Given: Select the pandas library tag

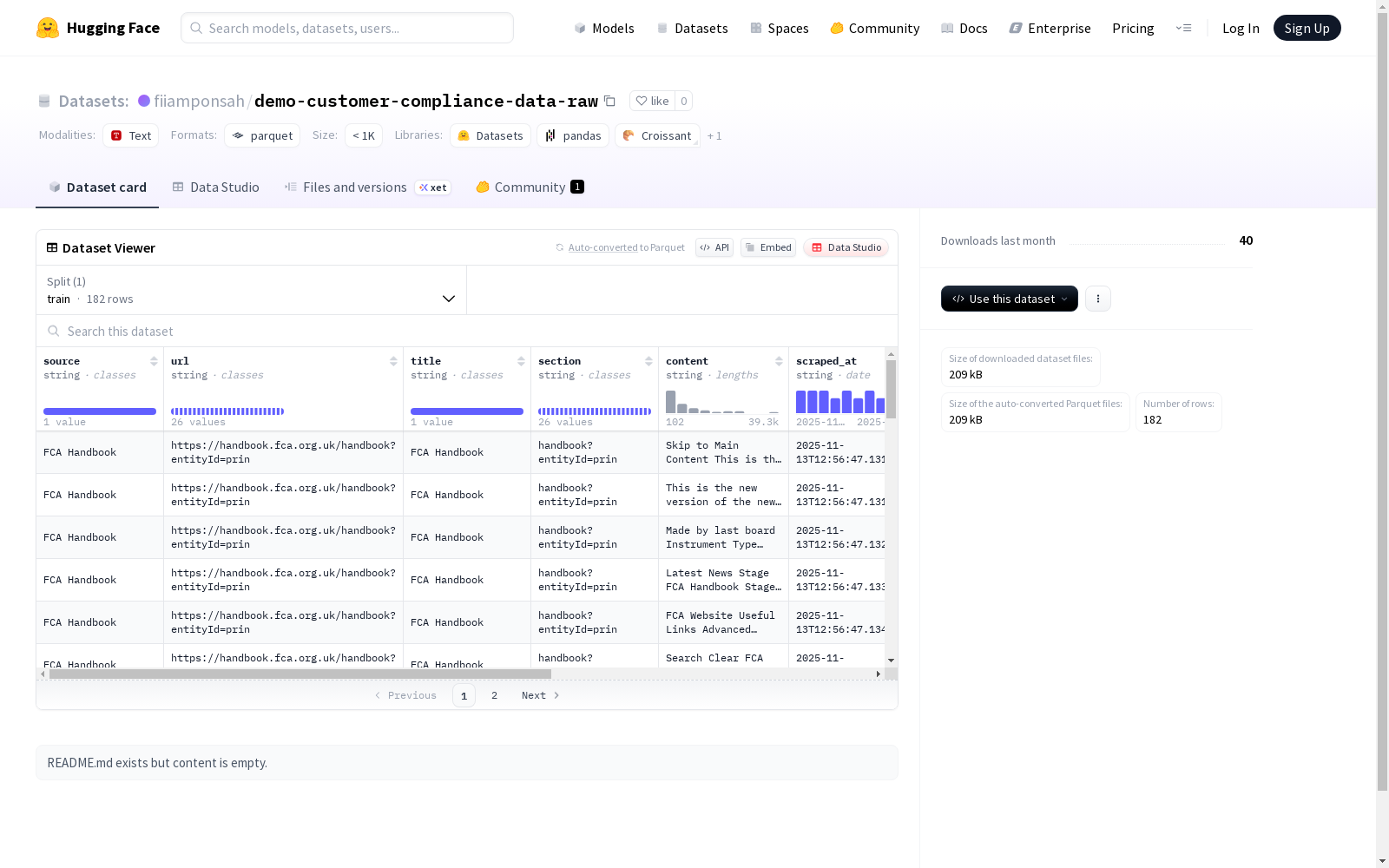Looking at the screenshot, I should (573, 135).
